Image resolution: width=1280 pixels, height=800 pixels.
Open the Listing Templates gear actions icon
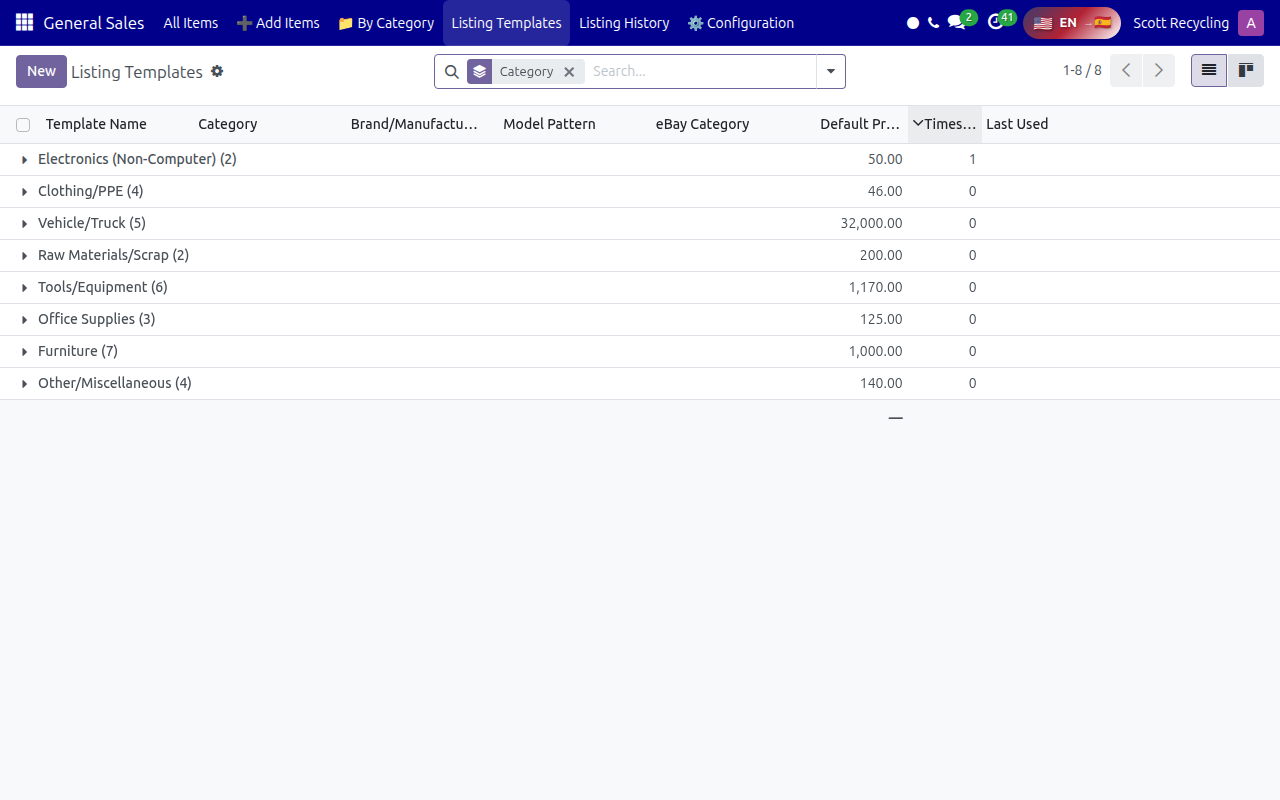coord(217,71)
